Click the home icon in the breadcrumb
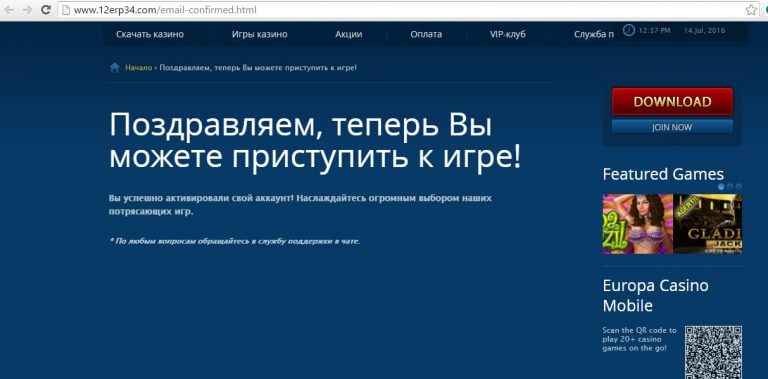The width and height of the screenshot is (768, 379). (115, 68)
